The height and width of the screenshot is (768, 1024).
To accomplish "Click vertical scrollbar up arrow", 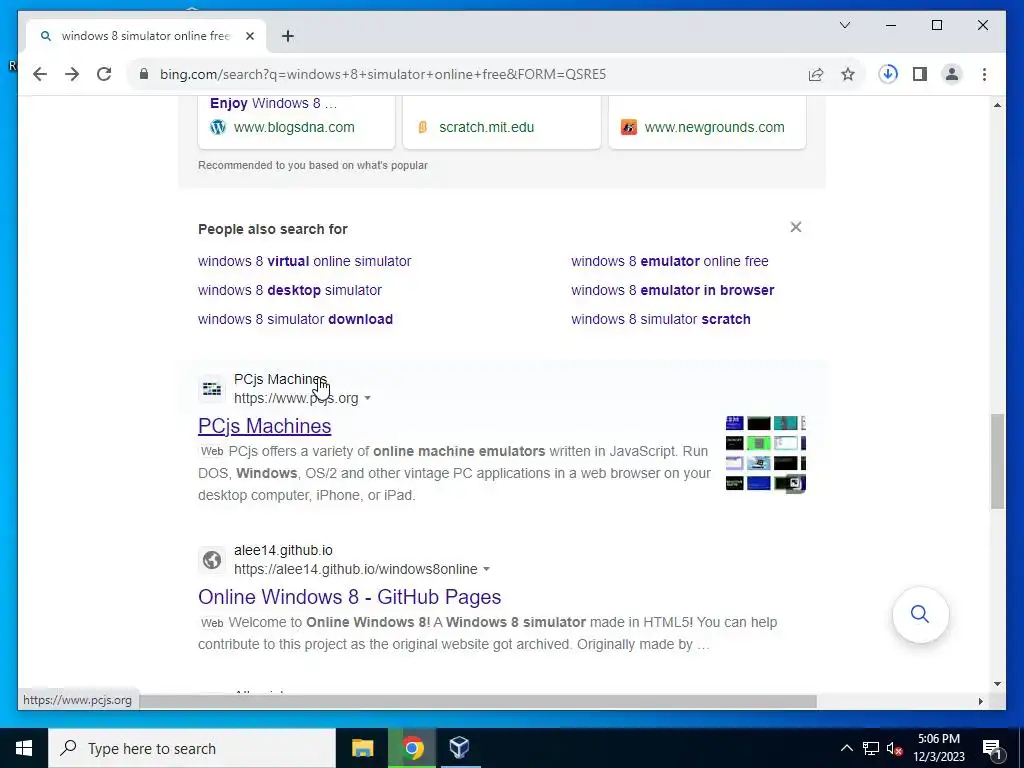I will [997, 105].
